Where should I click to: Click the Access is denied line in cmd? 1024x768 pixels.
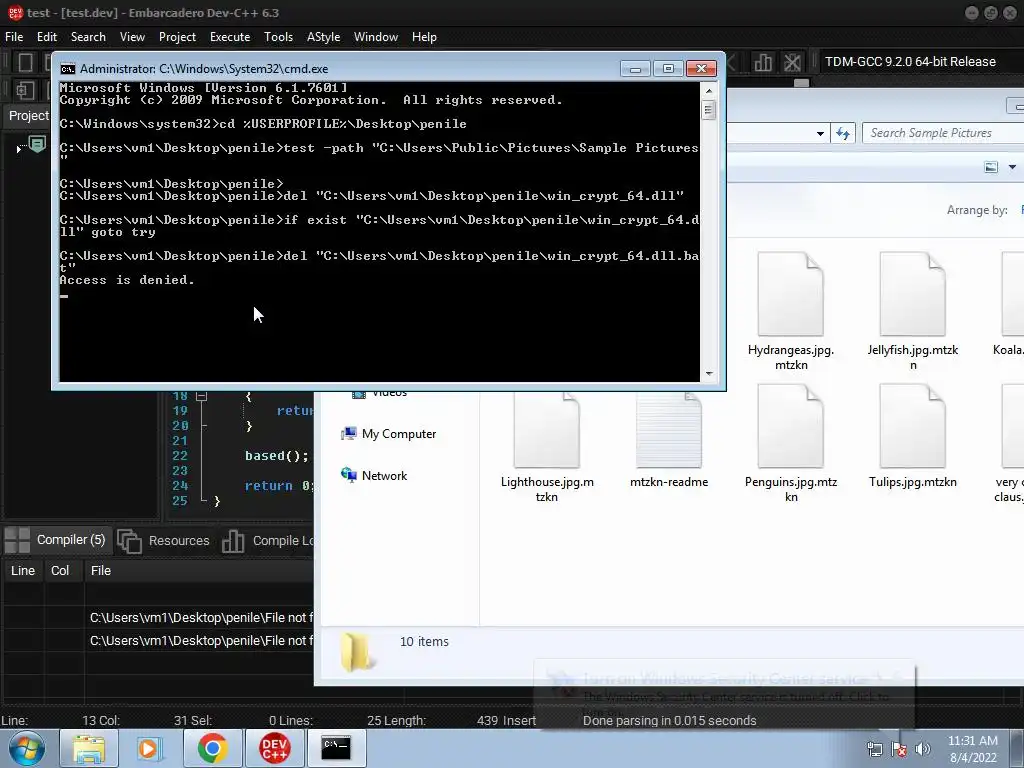pyautogui.click(x=127, y=280)
